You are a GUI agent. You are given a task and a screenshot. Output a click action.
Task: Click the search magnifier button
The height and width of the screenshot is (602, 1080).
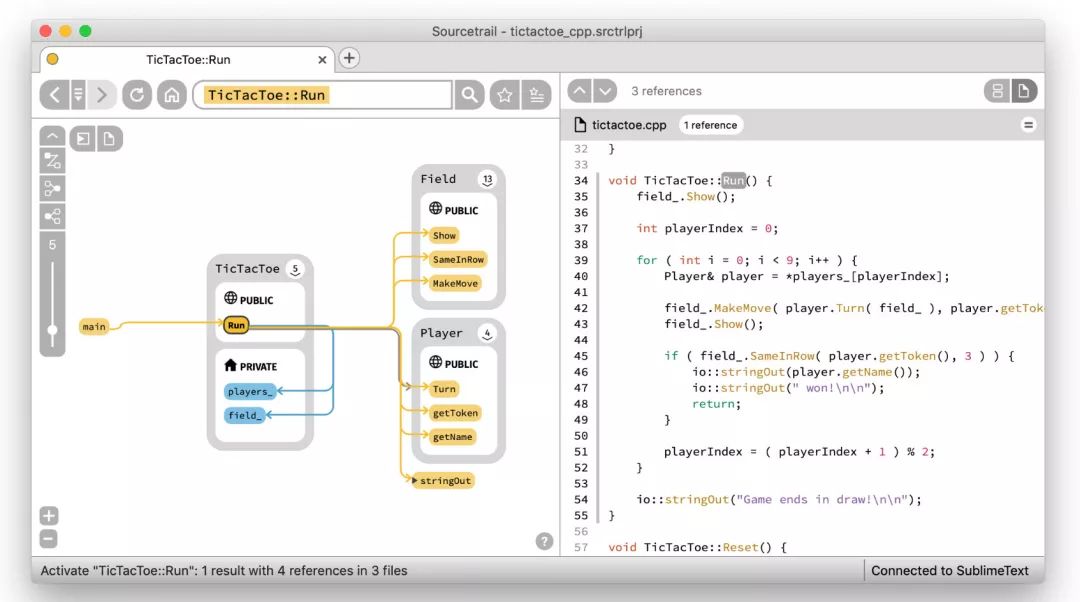coord(470,94)
